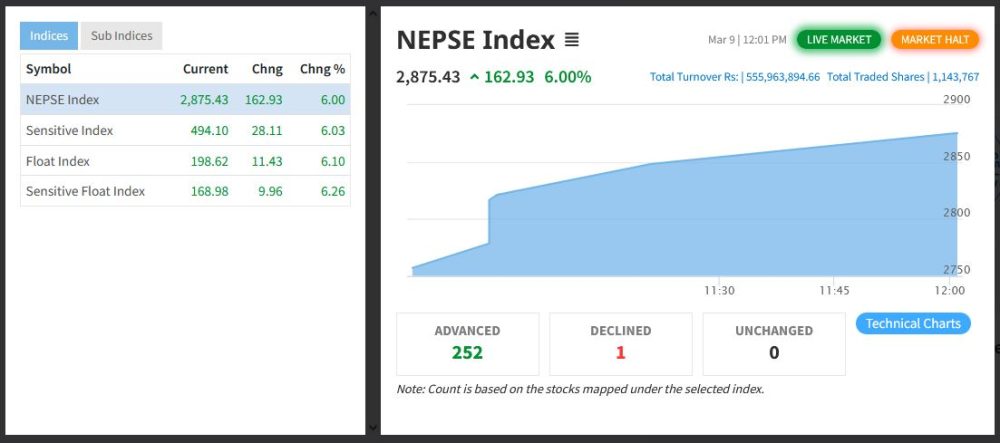Click the MARKET HALT status button
Screen dimensions: 1000x443
coord(935,40)
